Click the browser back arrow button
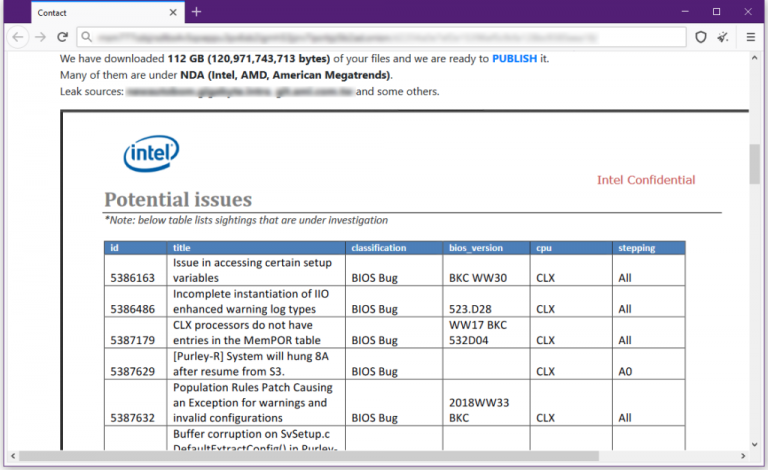The width and height of the screenshot is (768, 470). click(17, 37)
